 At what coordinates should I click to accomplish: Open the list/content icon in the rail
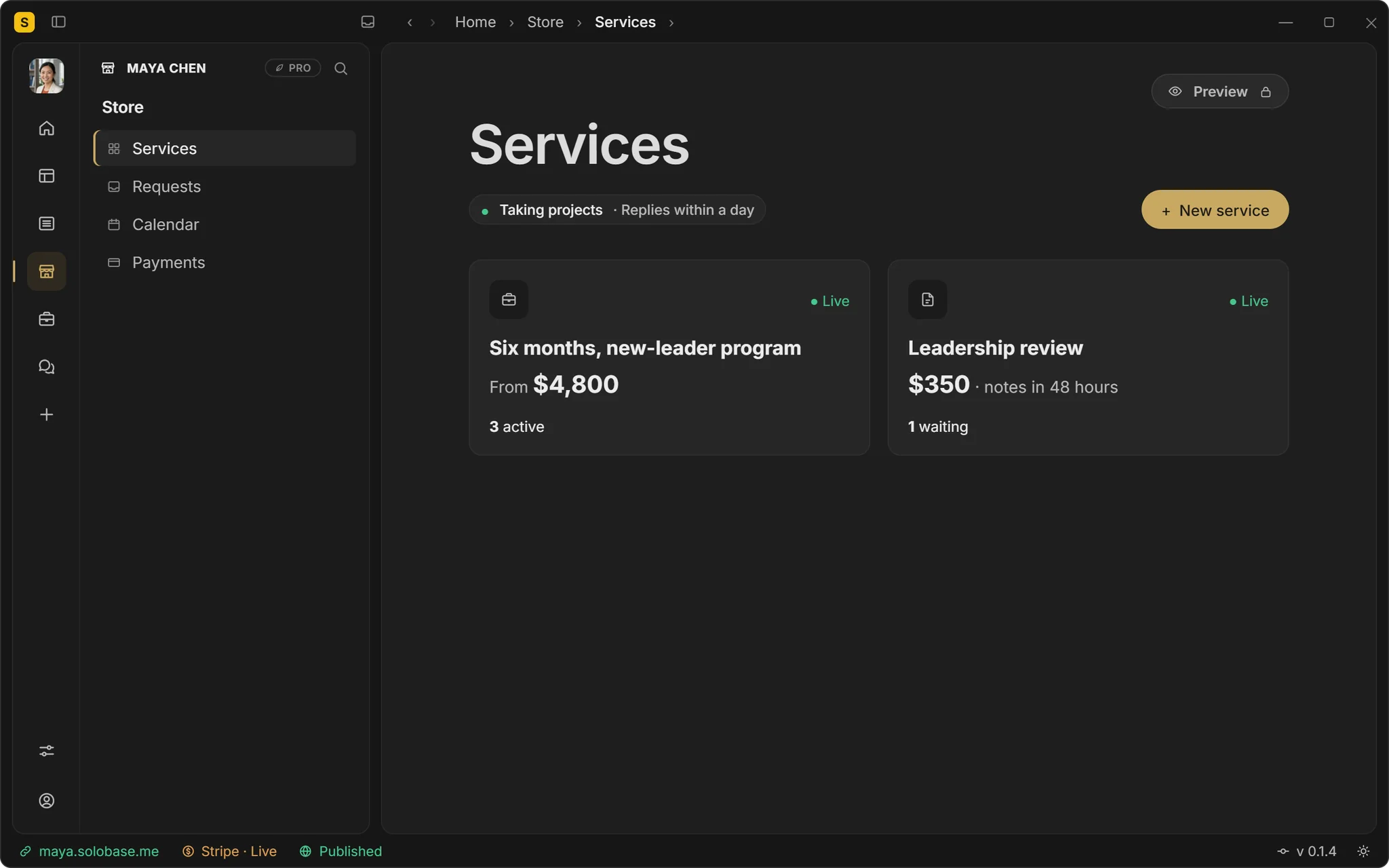[46, 224]
